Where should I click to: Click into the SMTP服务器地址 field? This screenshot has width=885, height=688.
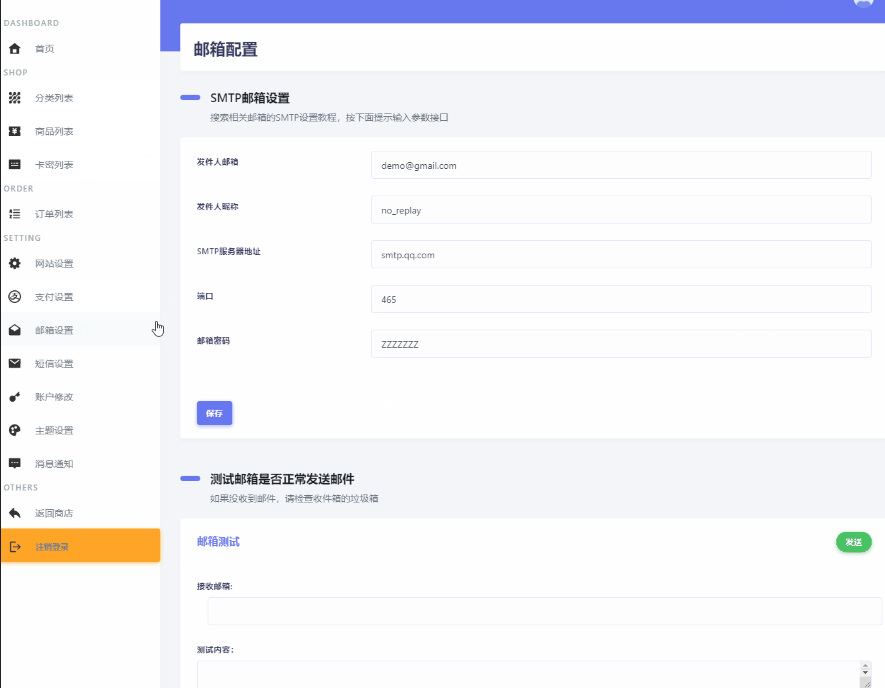point(621,255)
